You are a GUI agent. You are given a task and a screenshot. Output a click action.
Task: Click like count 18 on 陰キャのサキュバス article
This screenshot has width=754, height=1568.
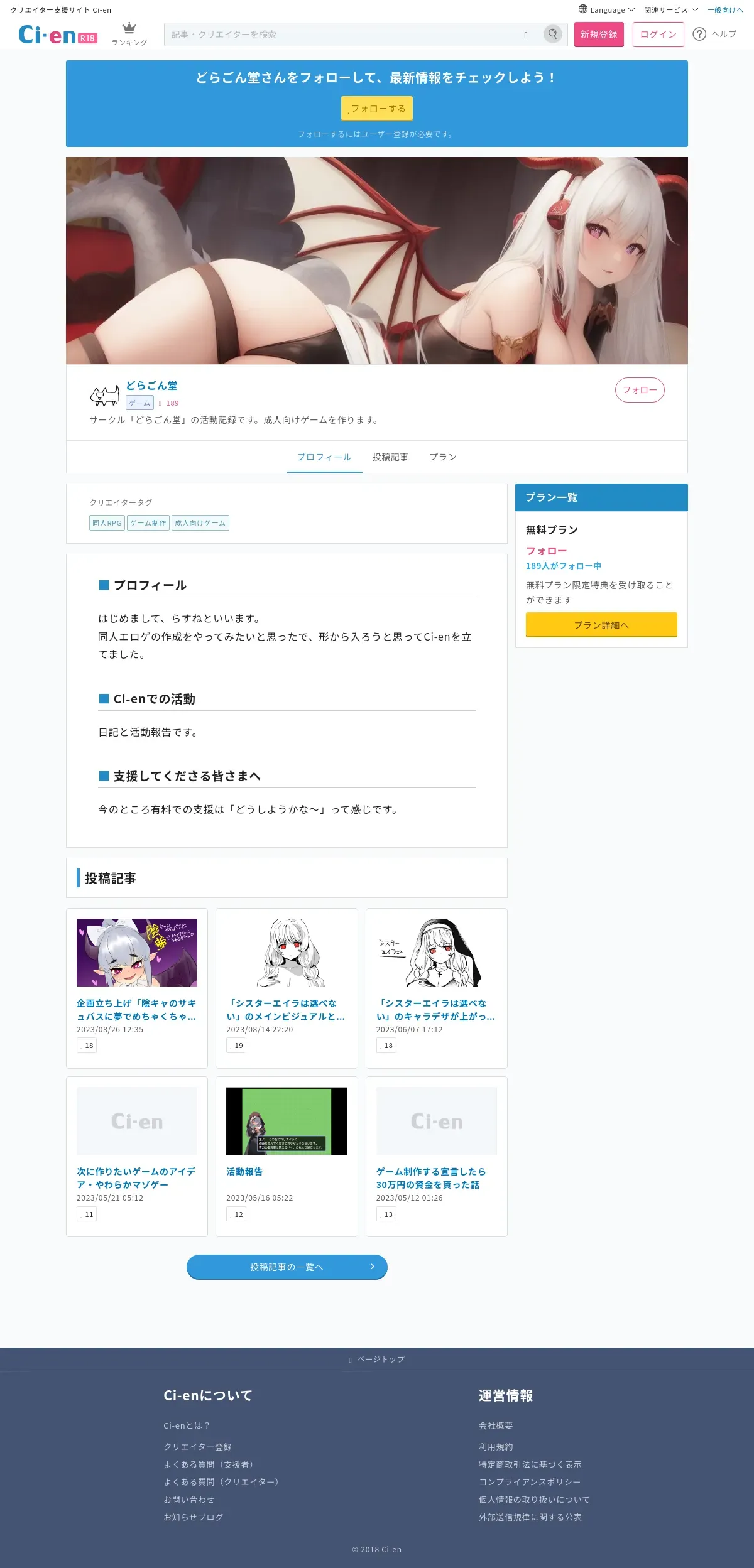[87, 1046]
